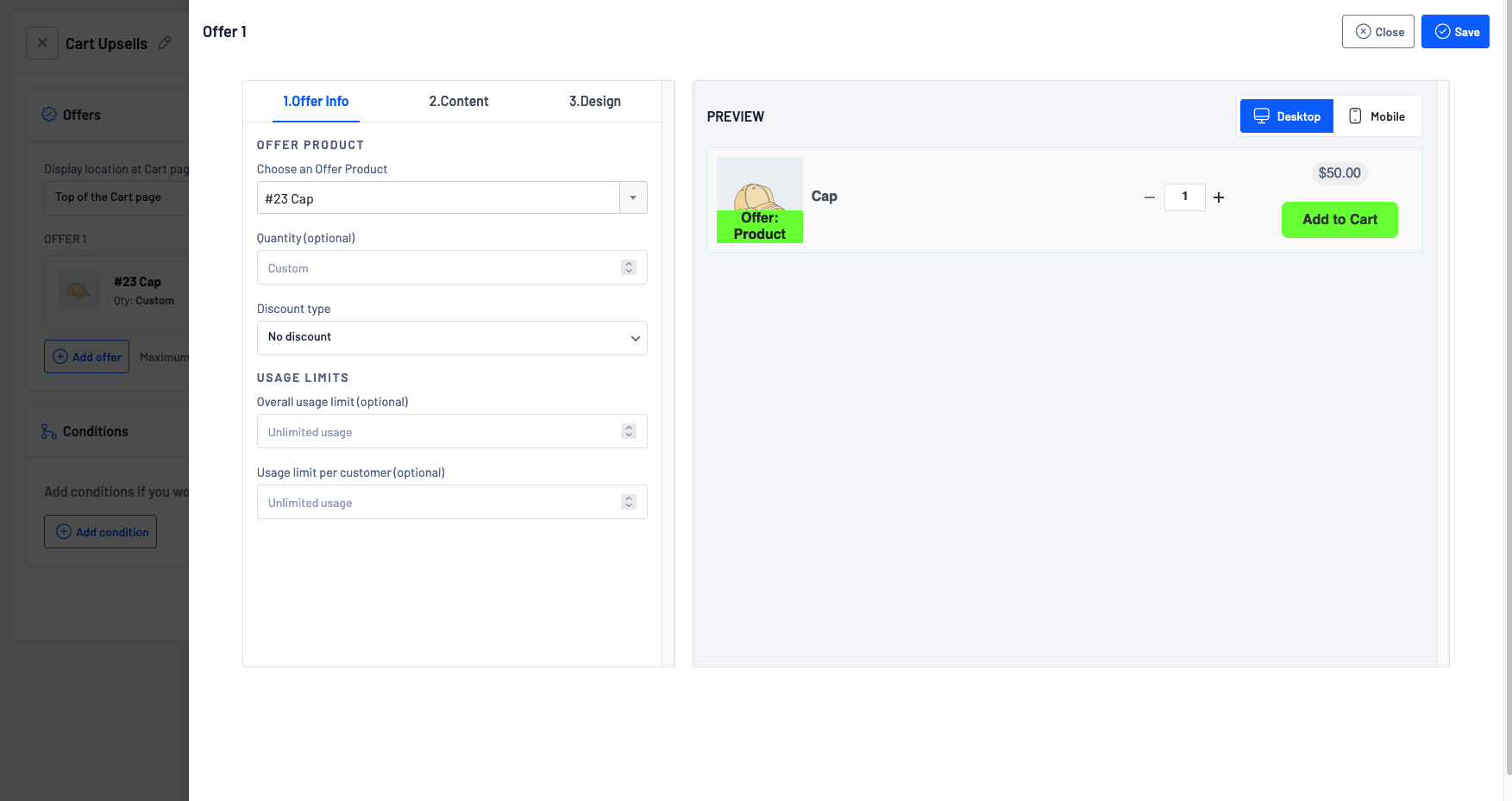The image size is (1512, 801).
Task: Switch preview to Desktop view
Action: 1286,116
